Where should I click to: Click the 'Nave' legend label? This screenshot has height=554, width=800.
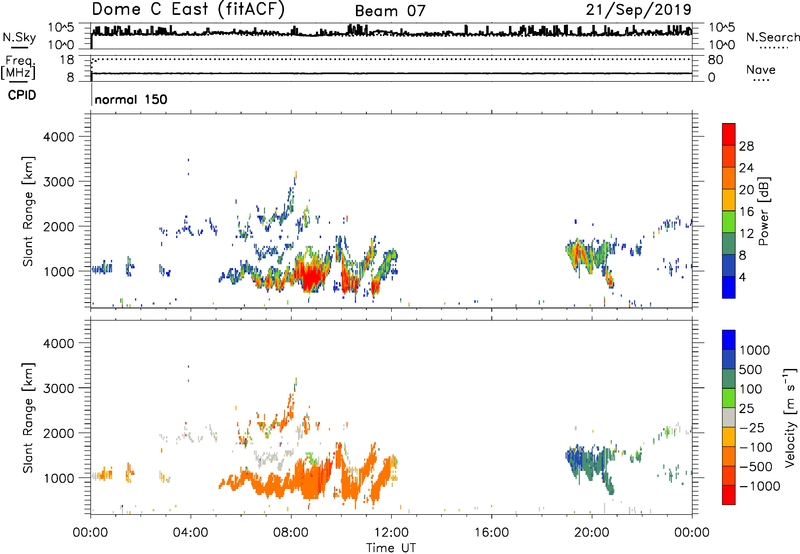click(x=761, y=70)
